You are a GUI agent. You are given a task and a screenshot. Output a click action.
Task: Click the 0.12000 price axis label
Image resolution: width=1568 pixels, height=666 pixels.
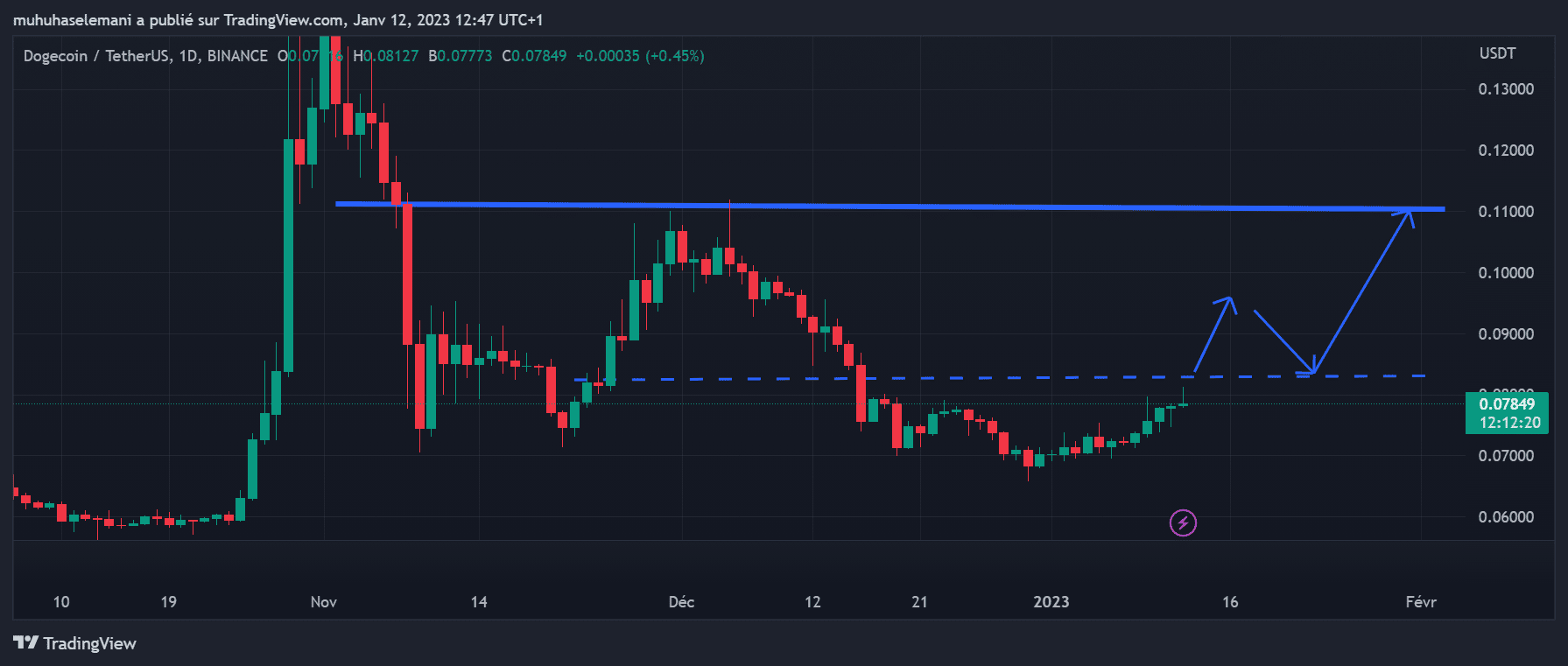tap(1506, 151)
